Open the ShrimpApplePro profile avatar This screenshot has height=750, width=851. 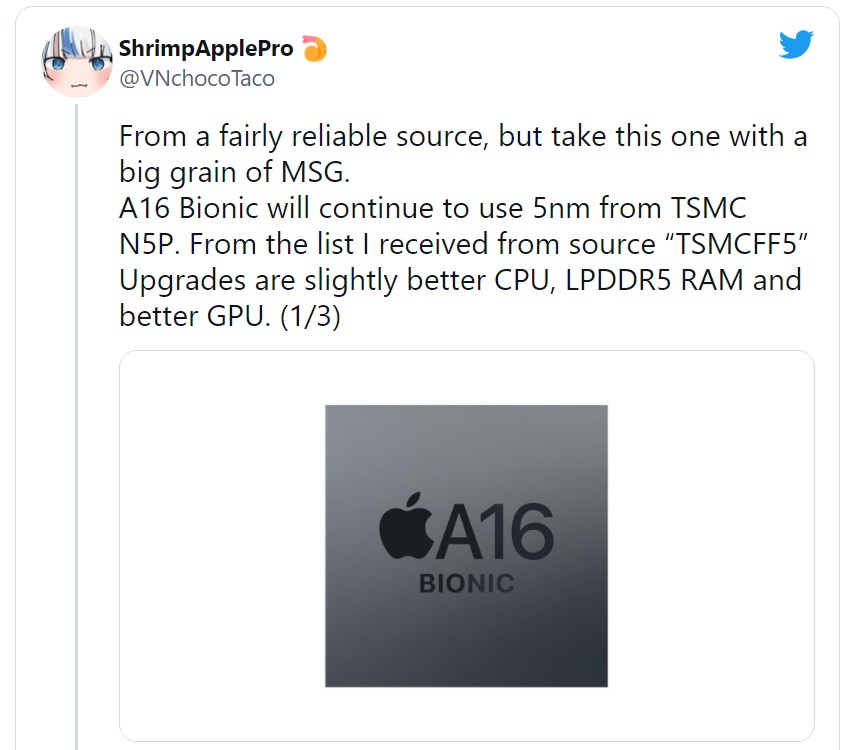77,61
